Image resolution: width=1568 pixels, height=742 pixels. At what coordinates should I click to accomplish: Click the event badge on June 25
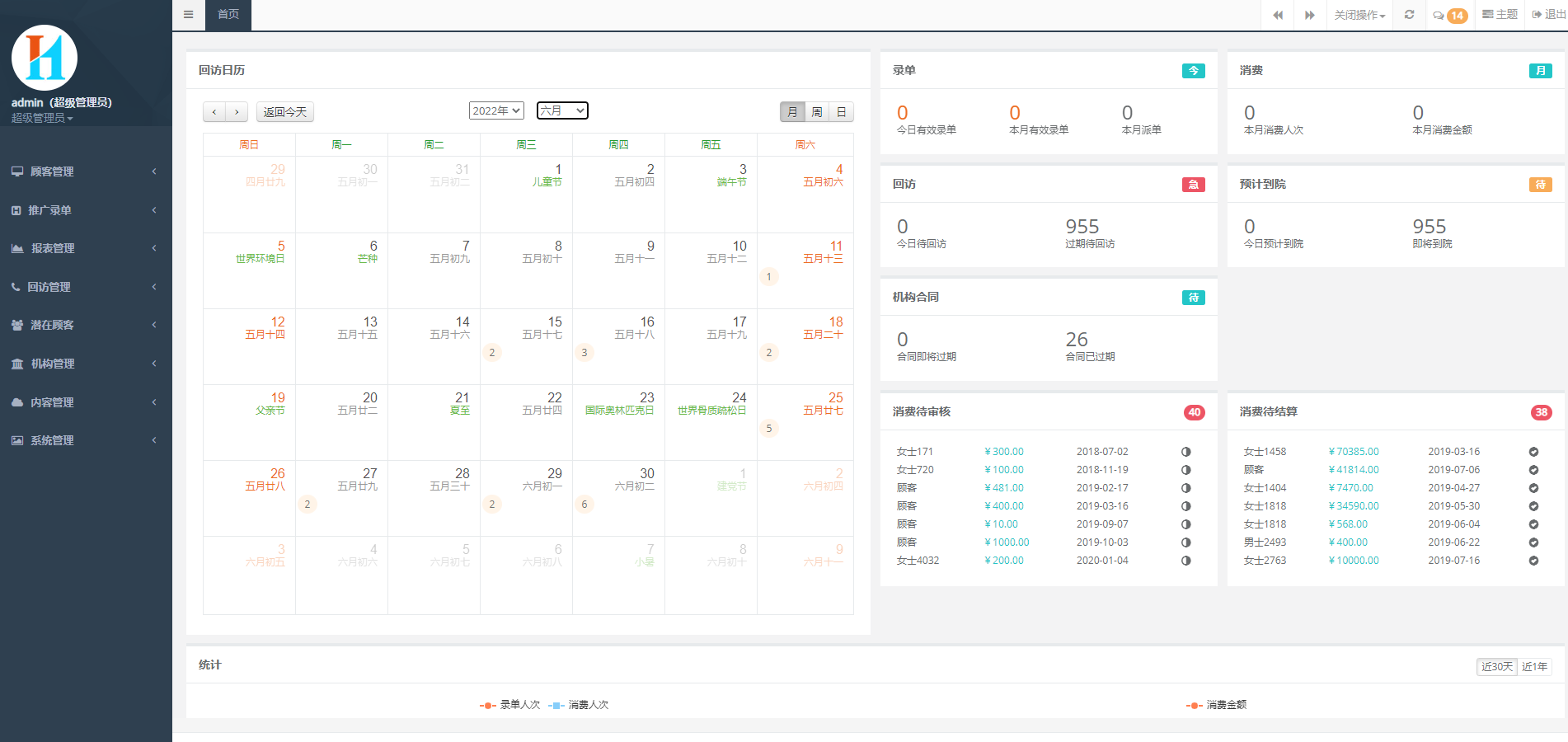pyautogui.click(x=769, y=429)
